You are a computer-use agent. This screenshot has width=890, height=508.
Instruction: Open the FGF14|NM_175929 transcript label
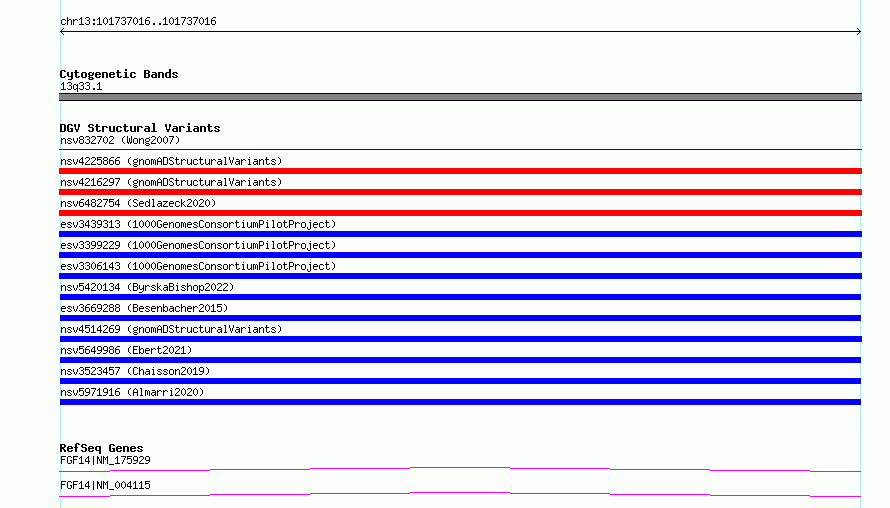tap(105, 460)
